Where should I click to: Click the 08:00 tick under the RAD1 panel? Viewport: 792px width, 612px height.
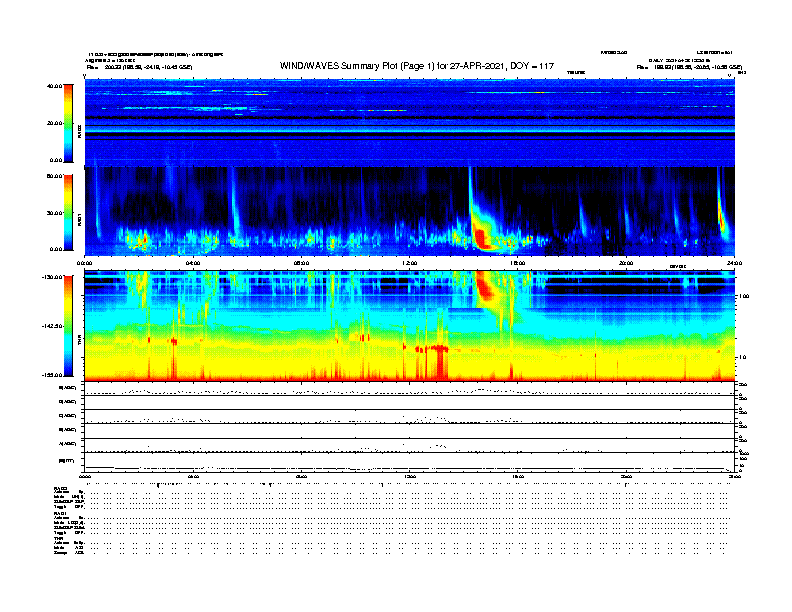(301, 263)
